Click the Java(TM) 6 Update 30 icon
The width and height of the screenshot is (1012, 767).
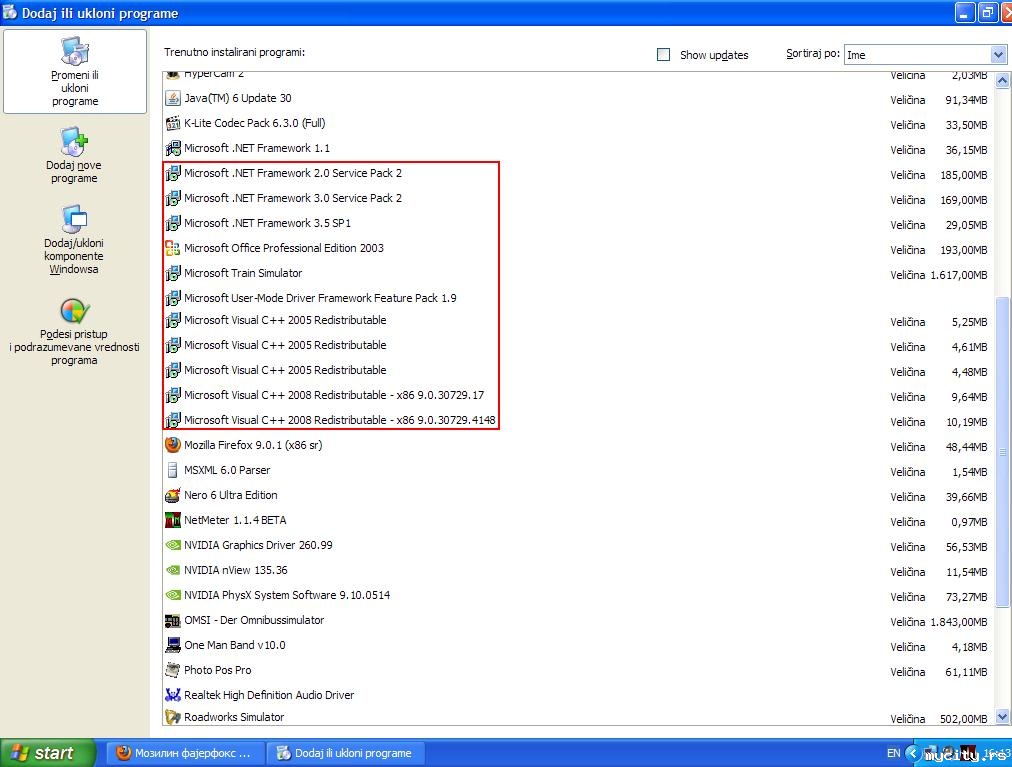172,98
